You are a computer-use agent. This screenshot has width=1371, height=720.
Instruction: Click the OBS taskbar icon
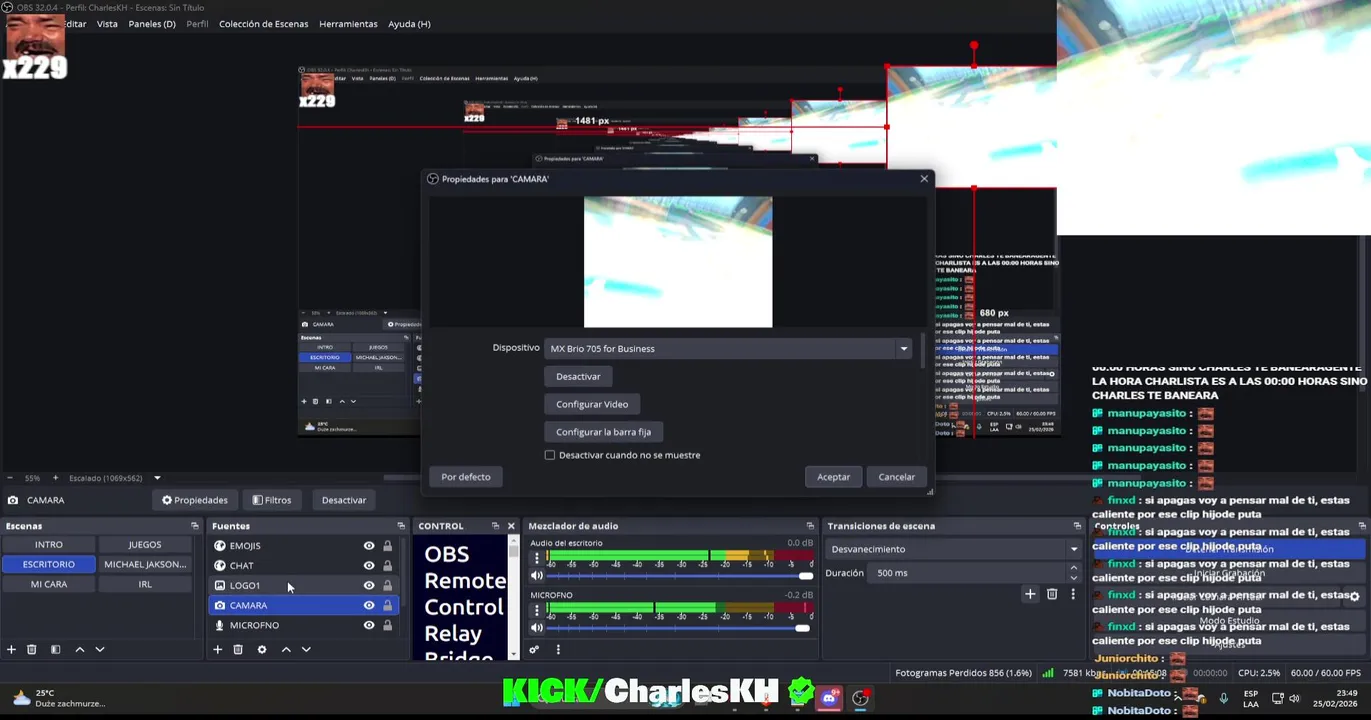coord(860,698)
